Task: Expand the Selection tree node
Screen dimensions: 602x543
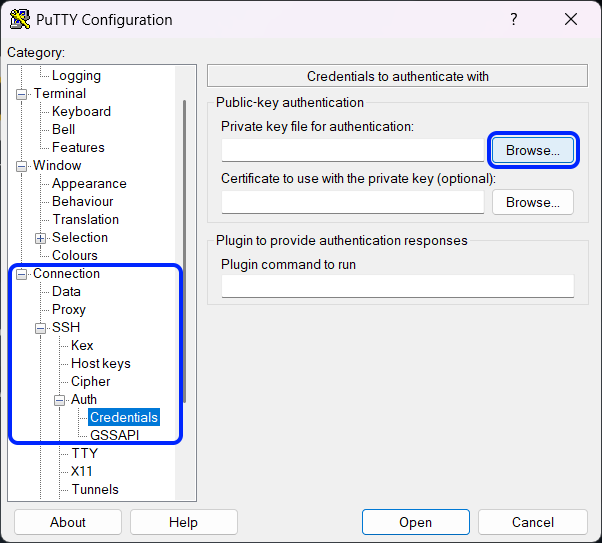Action: pos(40,238)
